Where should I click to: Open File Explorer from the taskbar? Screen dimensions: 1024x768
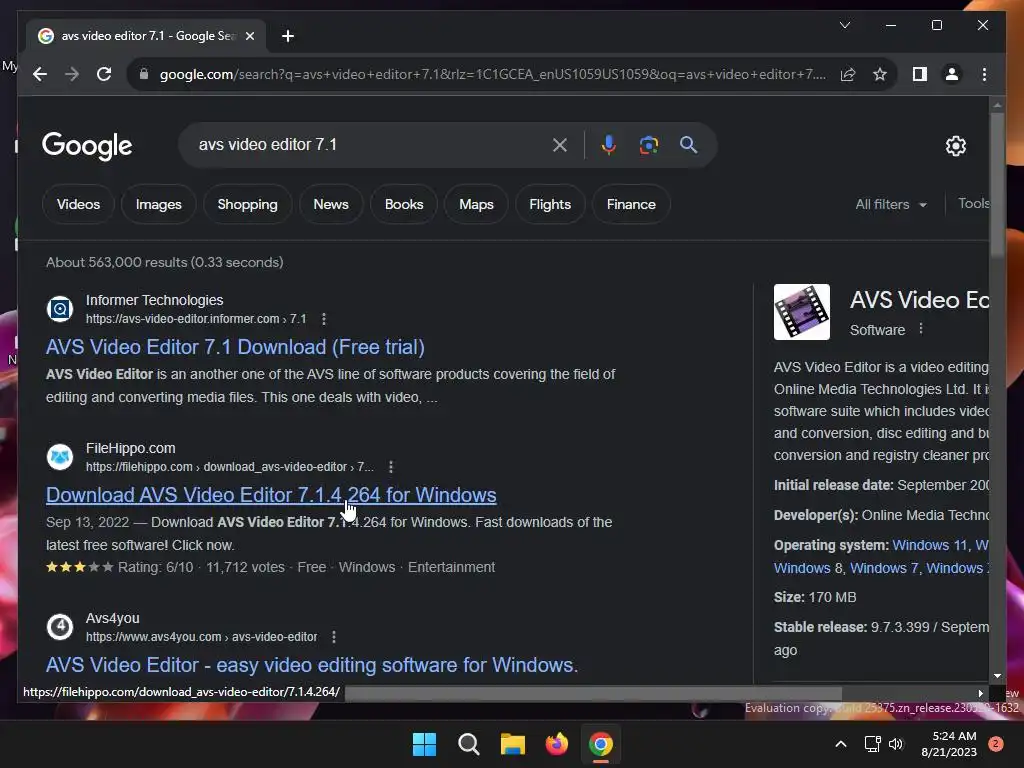tap(513, 744)
